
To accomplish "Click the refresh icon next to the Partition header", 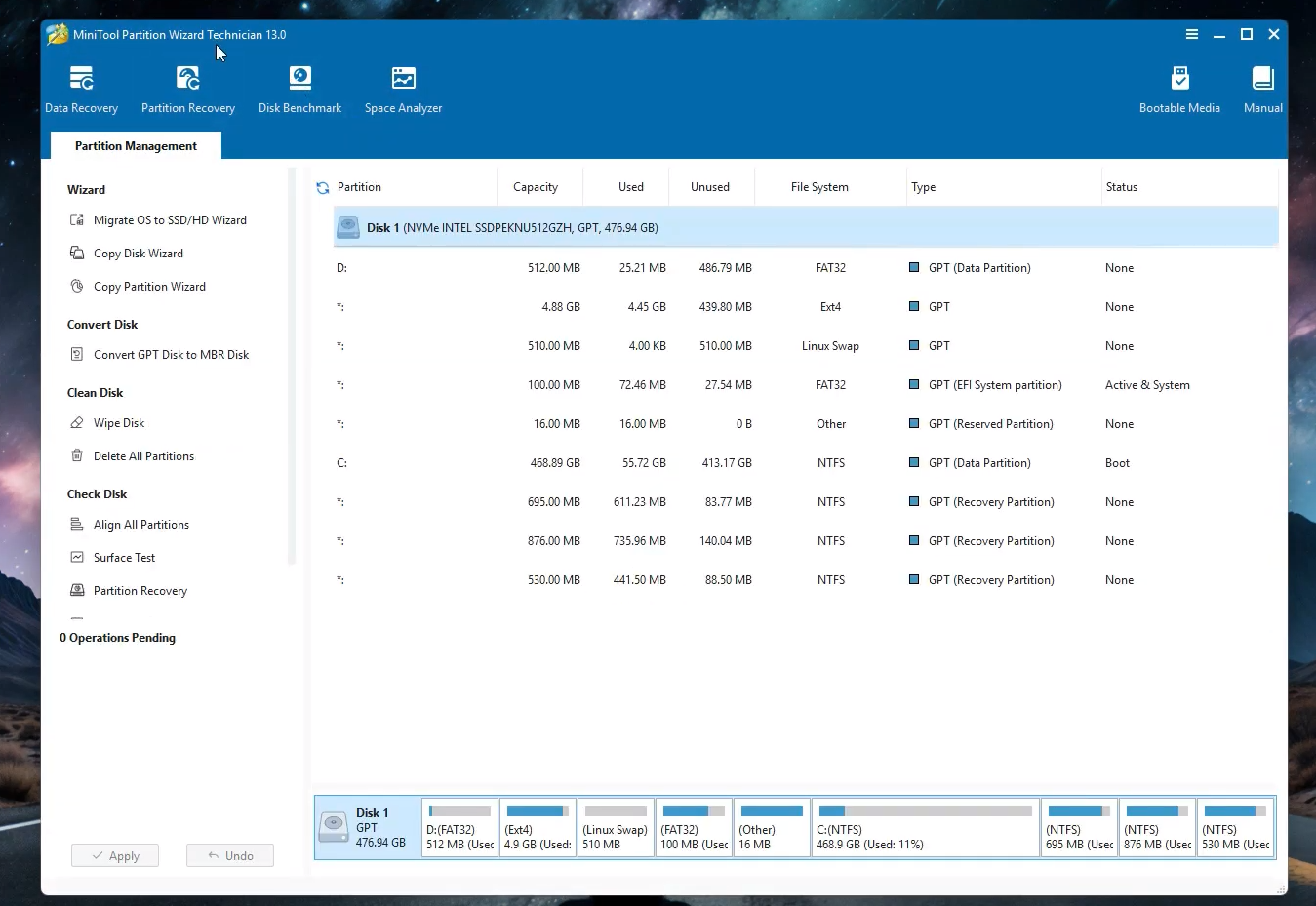I will (x=323, y=187).
